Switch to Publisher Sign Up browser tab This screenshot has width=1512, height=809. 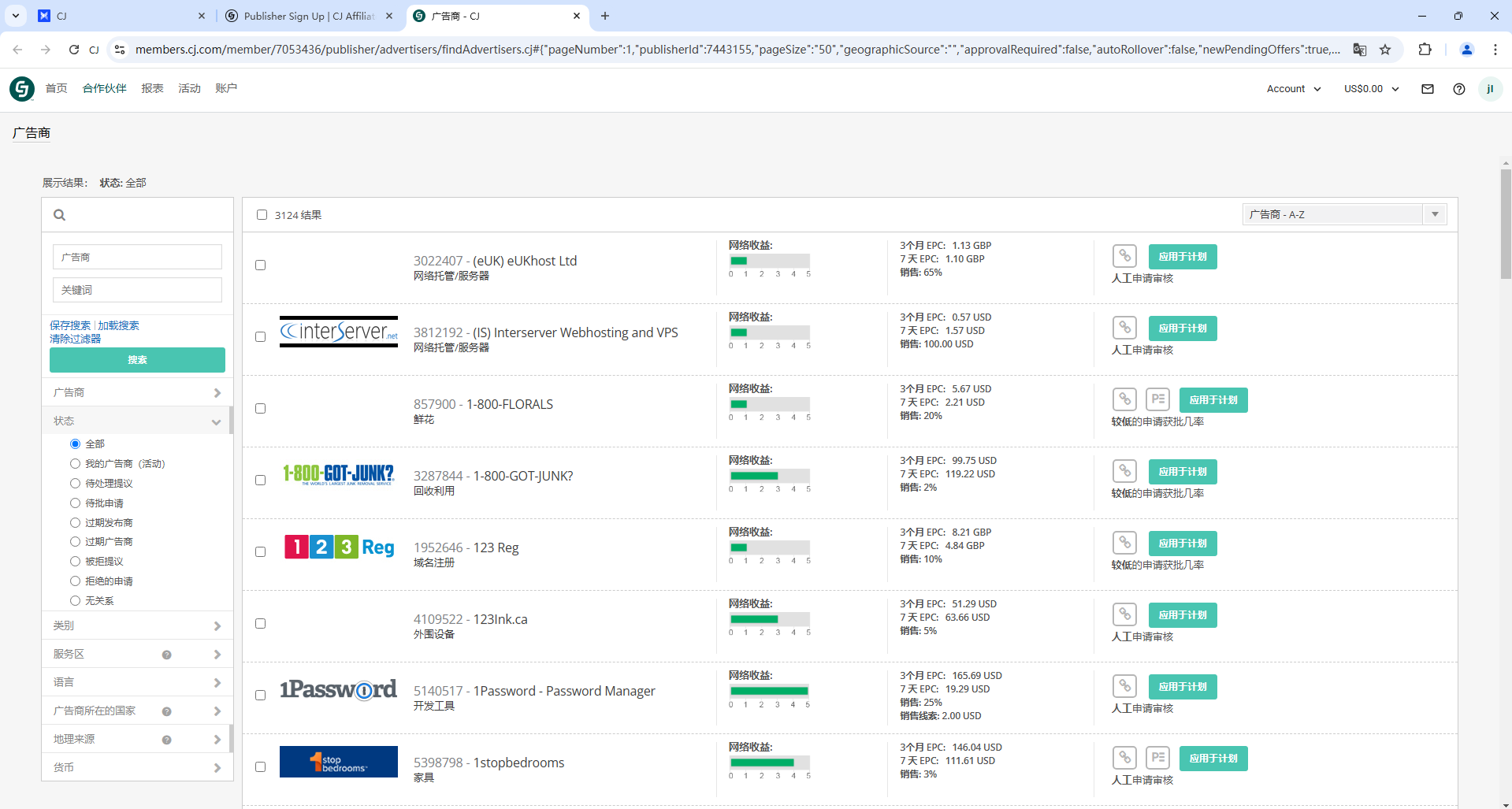pos(309,16)
